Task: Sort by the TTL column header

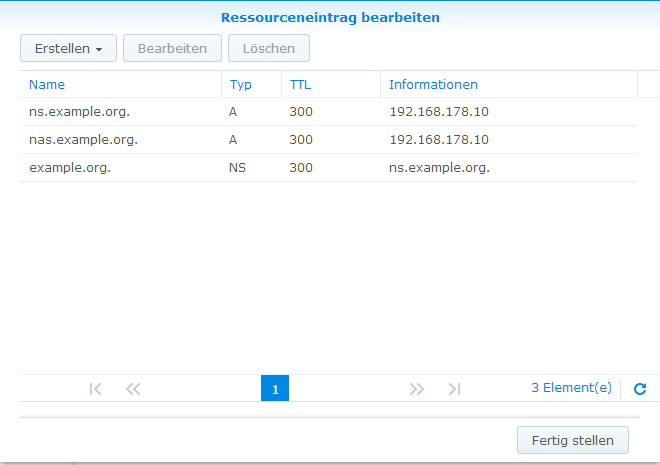Action: 331,85
